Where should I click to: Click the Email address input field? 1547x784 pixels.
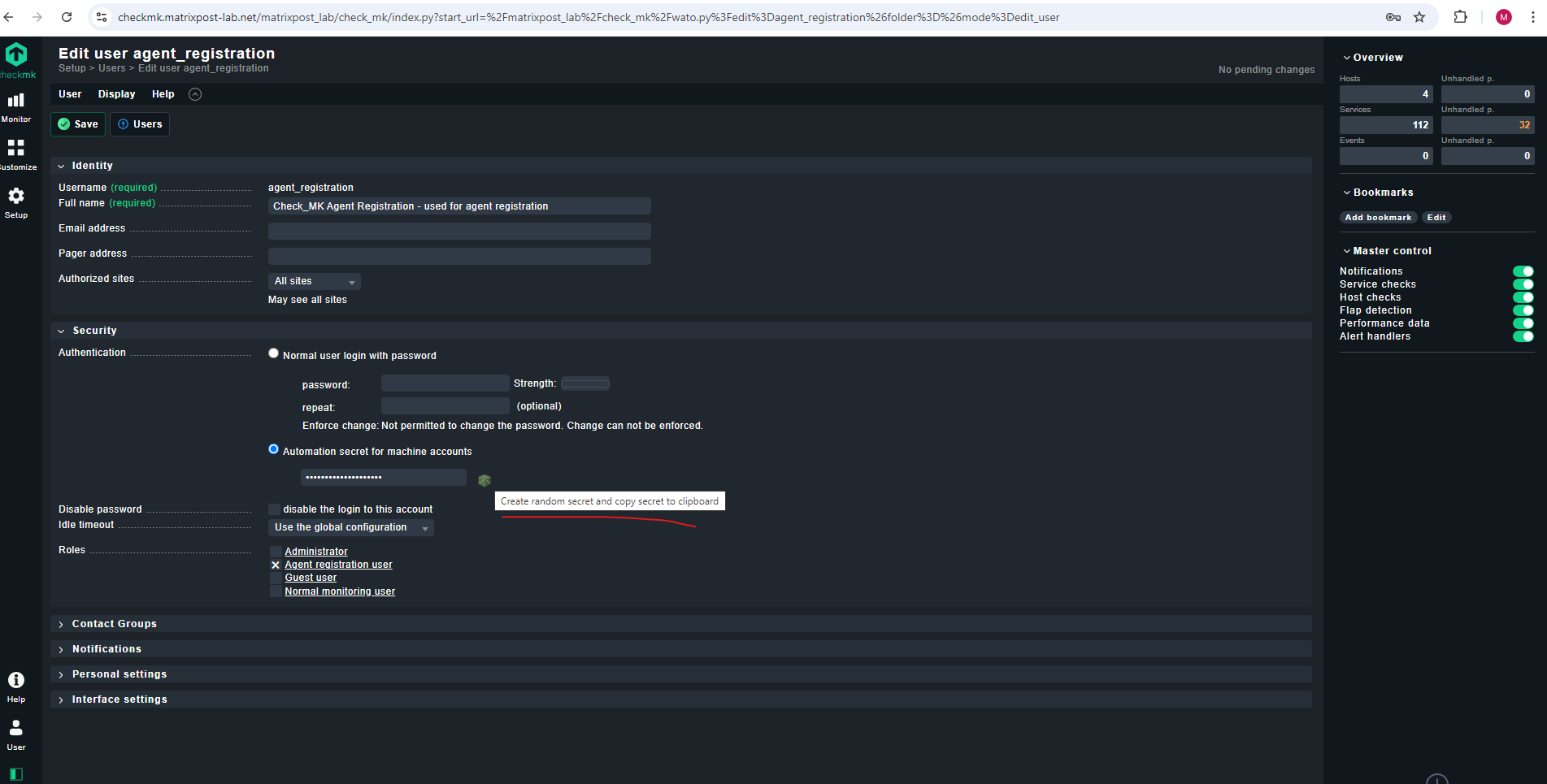pyautogui.click(x=458, y=231)
